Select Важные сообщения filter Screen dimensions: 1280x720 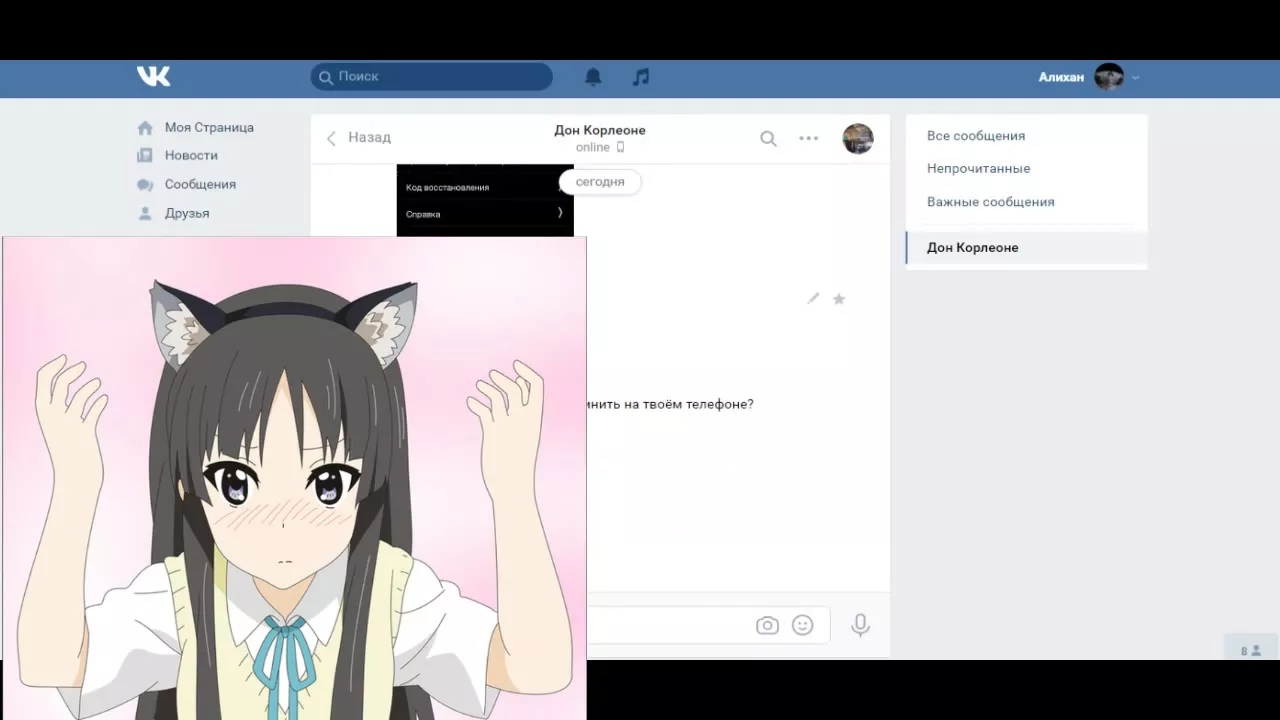coord(990,201)
